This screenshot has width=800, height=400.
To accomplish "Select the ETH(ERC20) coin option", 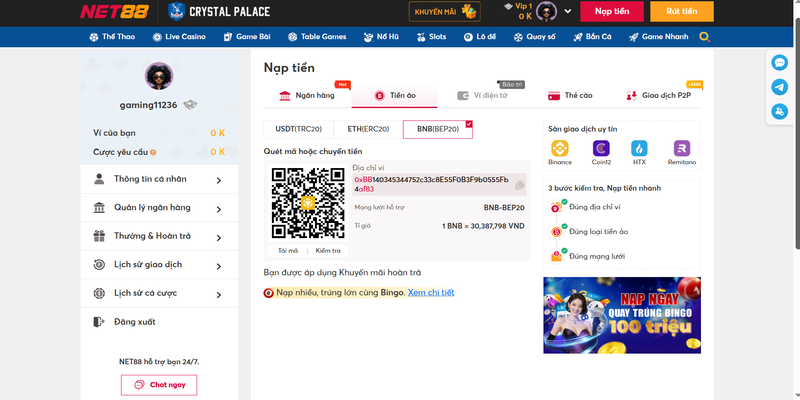I will point(368,130).
